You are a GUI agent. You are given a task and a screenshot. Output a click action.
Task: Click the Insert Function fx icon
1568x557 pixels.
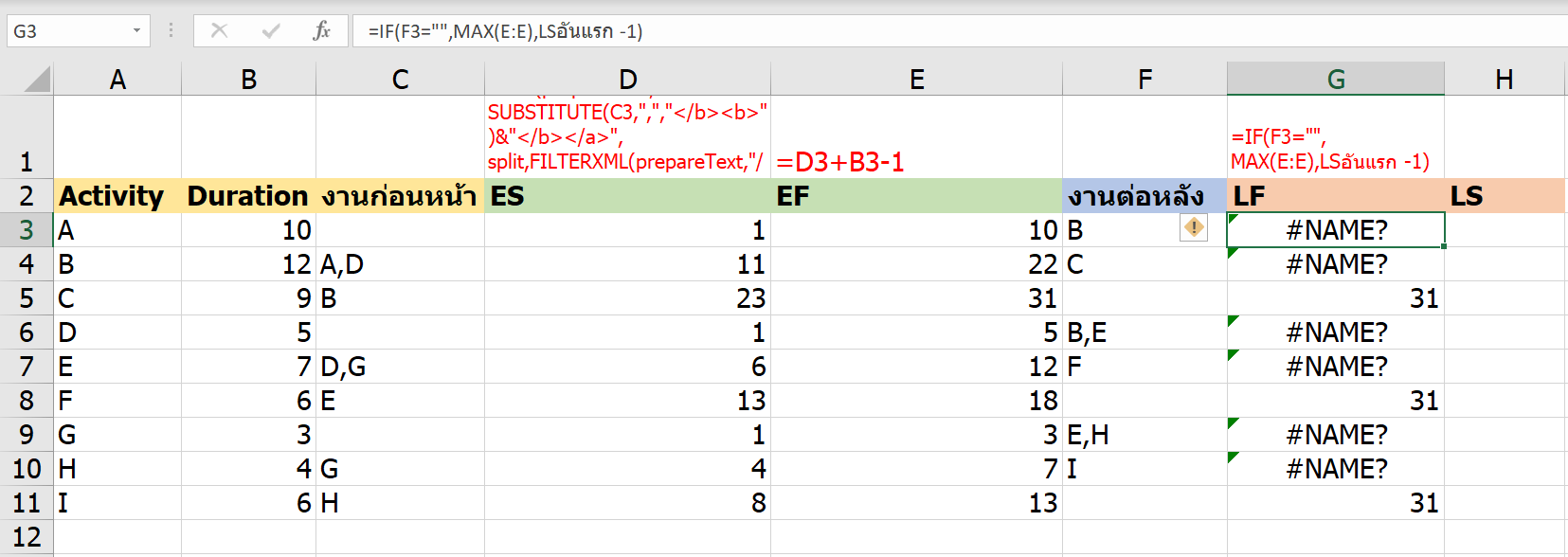point(321,31)
